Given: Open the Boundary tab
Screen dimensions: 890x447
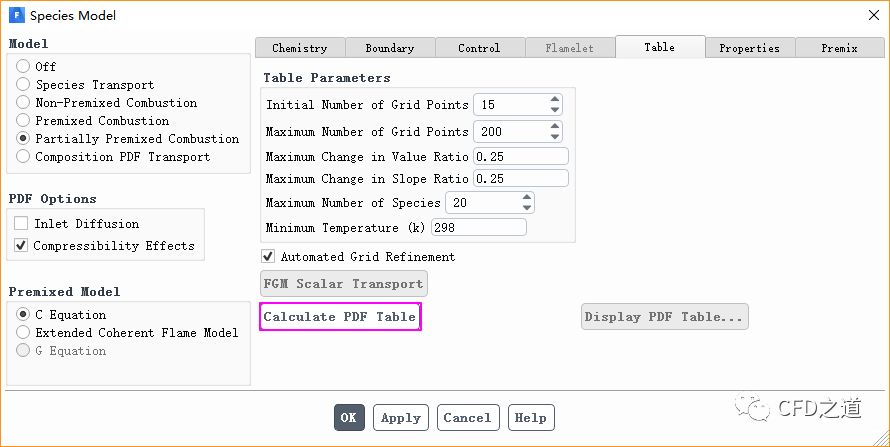Looking at the screenshot, I should [390, 48].
